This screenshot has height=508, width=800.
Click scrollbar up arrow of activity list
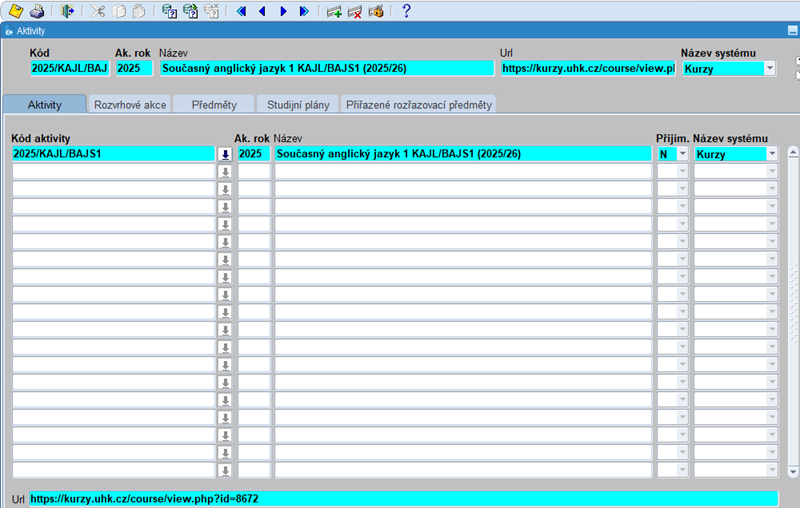pos(792,153)
